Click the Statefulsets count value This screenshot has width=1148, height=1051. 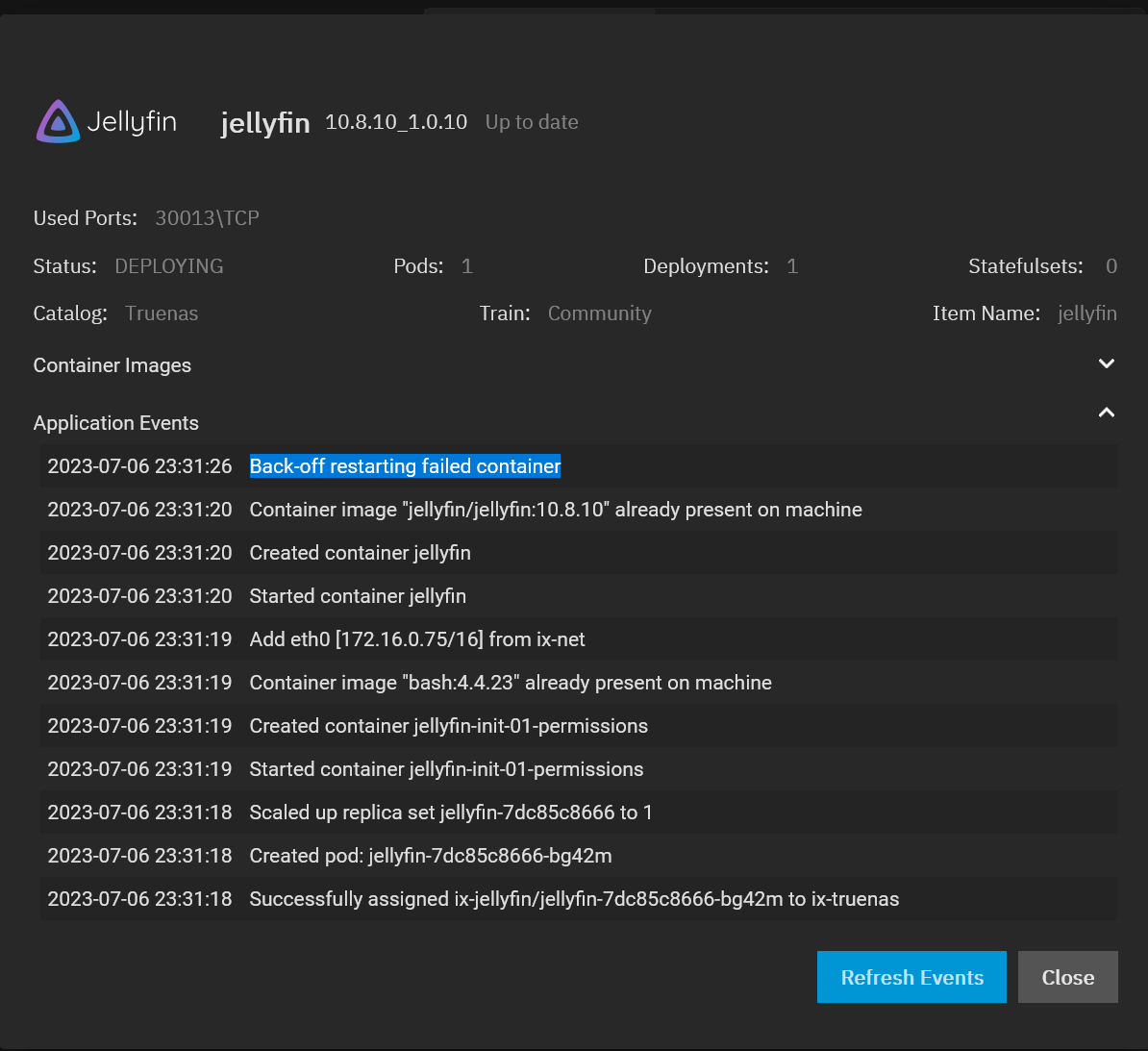(1111, 265)
